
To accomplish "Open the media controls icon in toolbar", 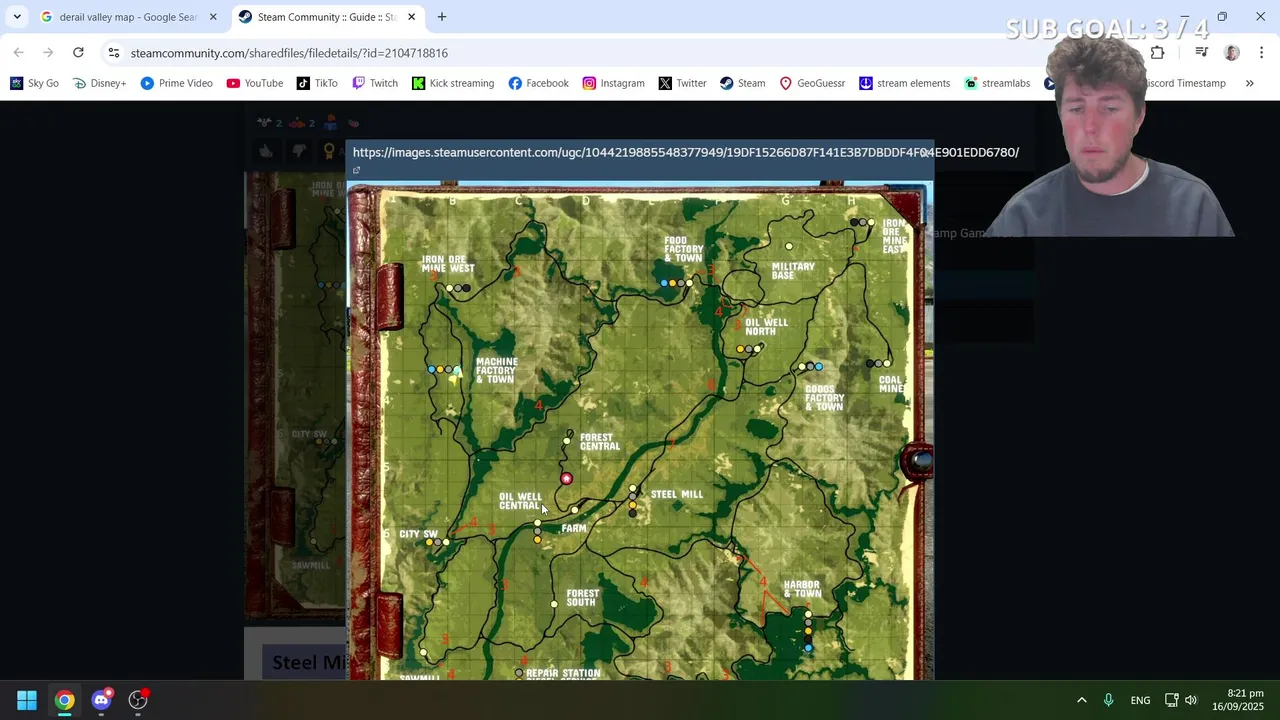I will [1201, 53].
